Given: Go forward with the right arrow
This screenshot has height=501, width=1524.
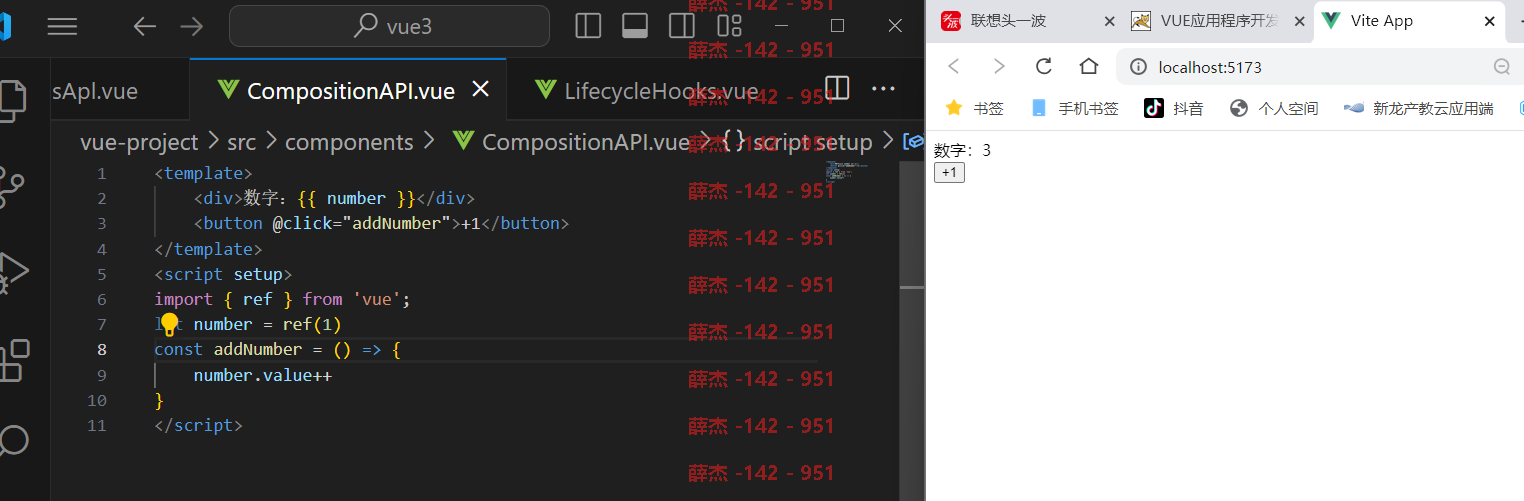Looking at the screenshot, I should [191, 27].
